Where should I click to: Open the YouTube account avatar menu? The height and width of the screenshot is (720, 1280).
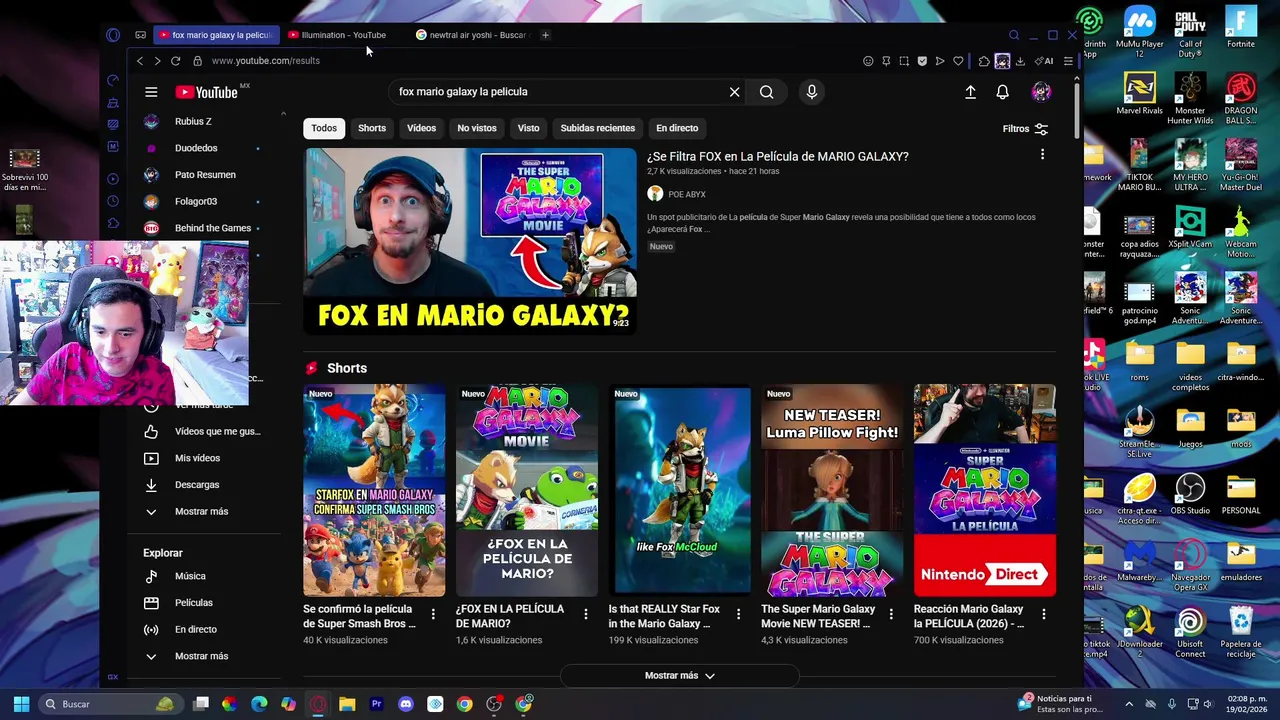pyautogui.click(x=1041, y=92)
